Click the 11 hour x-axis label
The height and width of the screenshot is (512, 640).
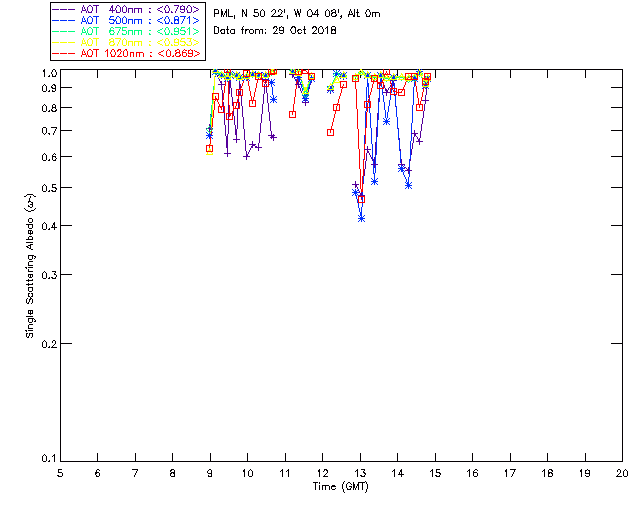point(285,473)
